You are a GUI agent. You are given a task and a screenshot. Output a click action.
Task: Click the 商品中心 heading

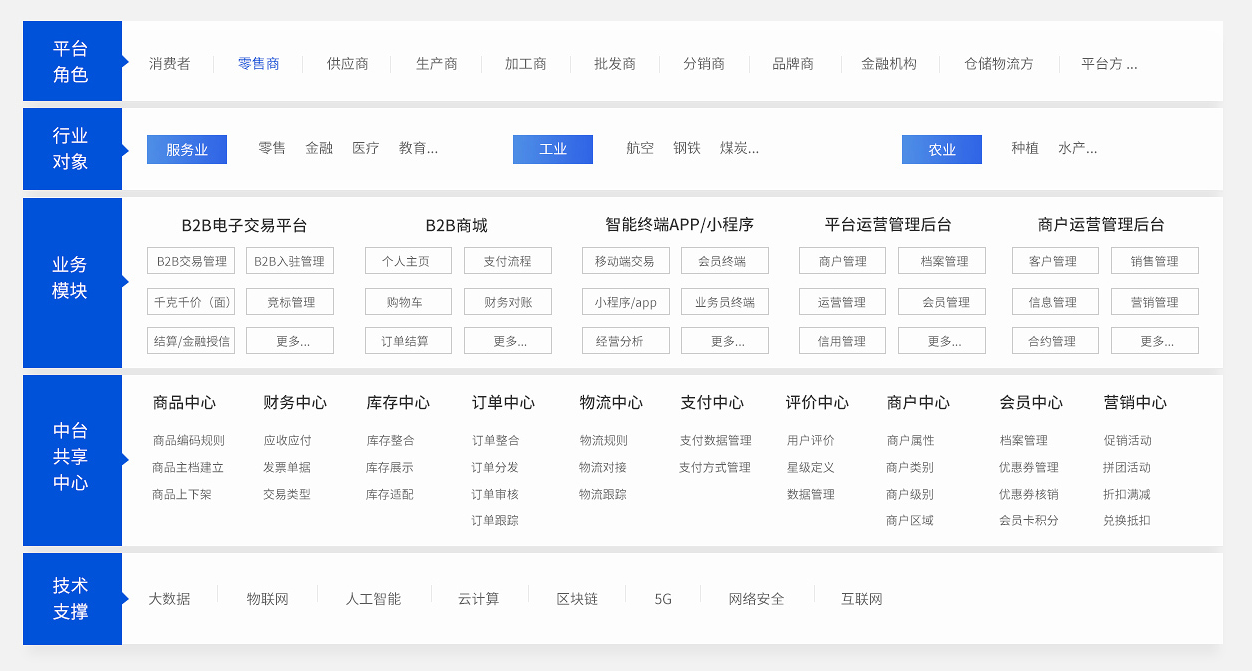[184, 403]
